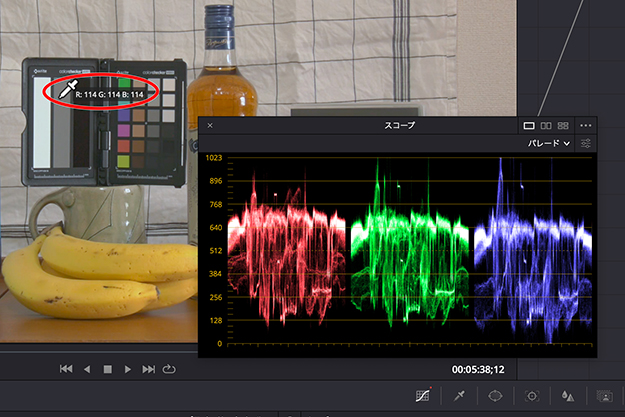The width and height of the screenshot is (625, 417).
Task: Open the Power Window palette
Action: click(x=495, y=397)
